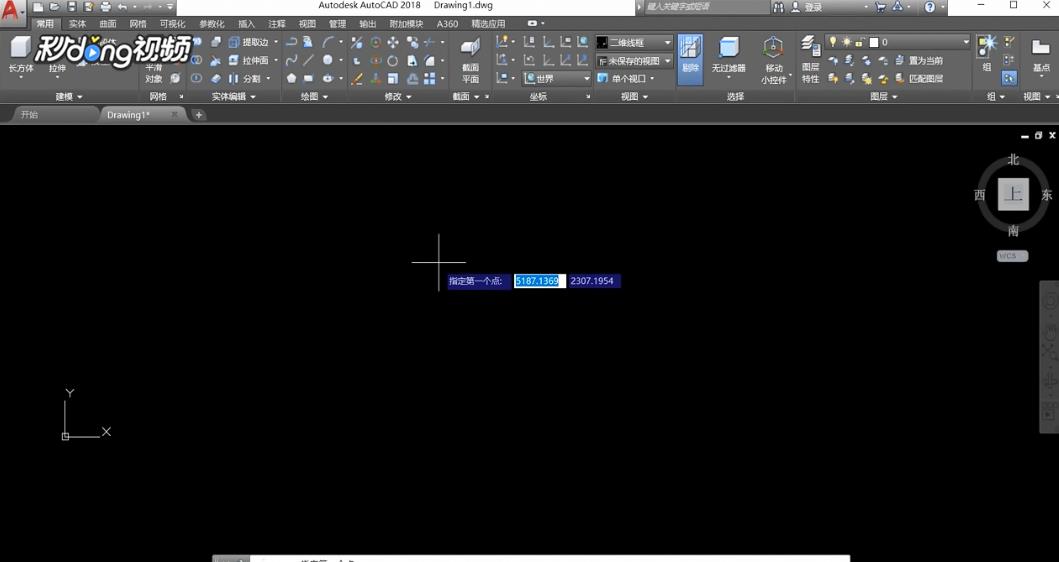The width and height of the screenshot is (1059, 562).
Task: Select the Array grid tool in 修改 panel
Action: (x=430, y=78)
